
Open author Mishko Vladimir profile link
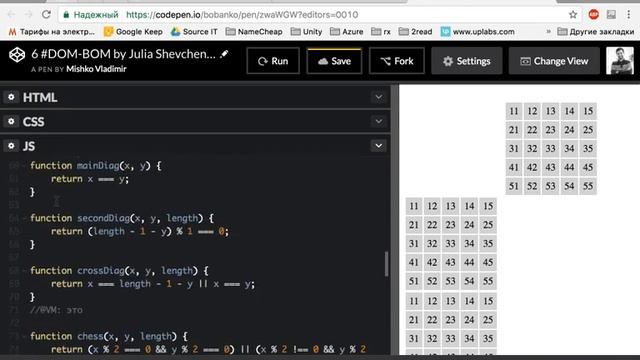(96, 69)
